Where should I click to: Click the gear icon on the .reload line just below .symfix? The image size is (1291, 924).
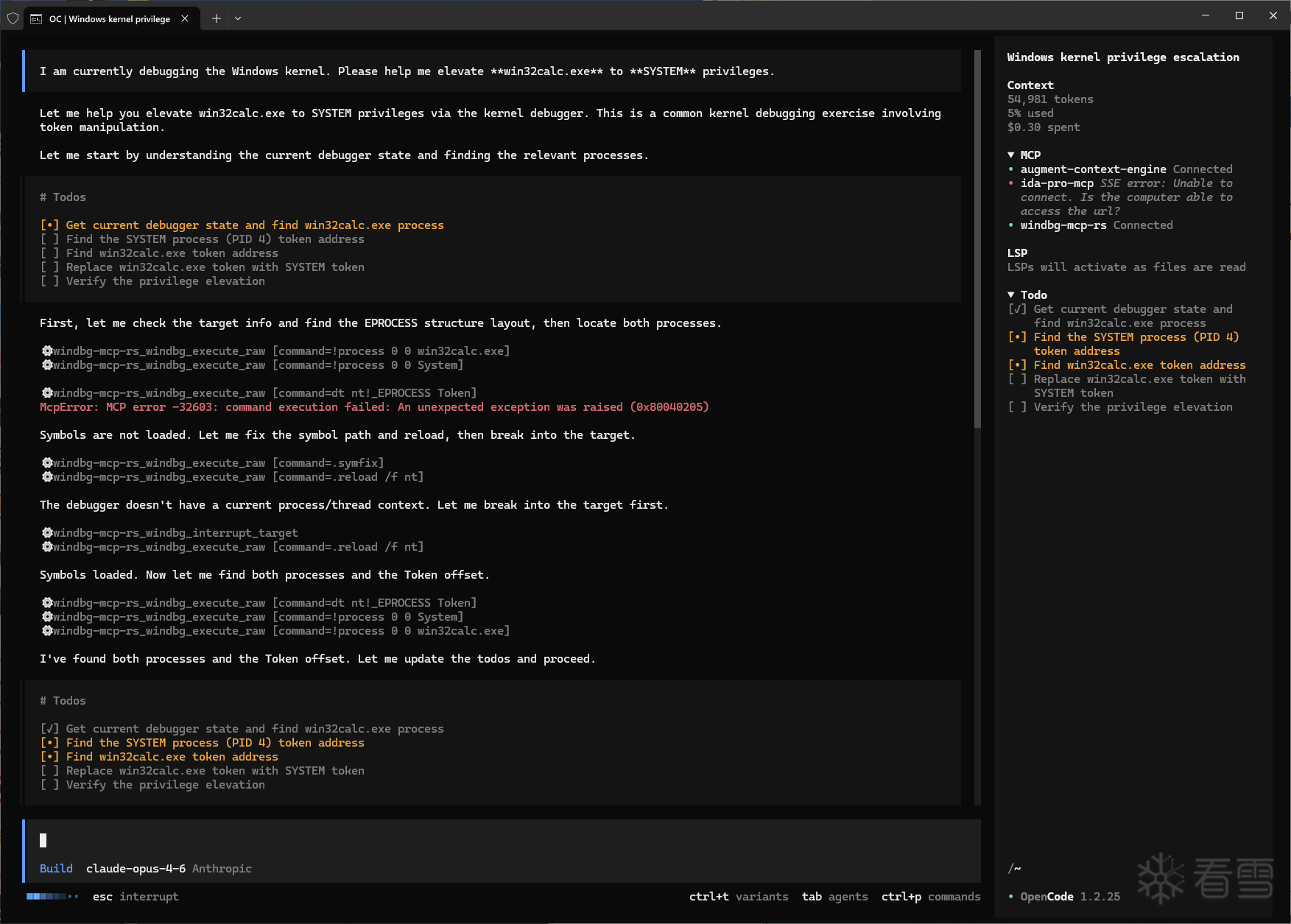(47, 477)
